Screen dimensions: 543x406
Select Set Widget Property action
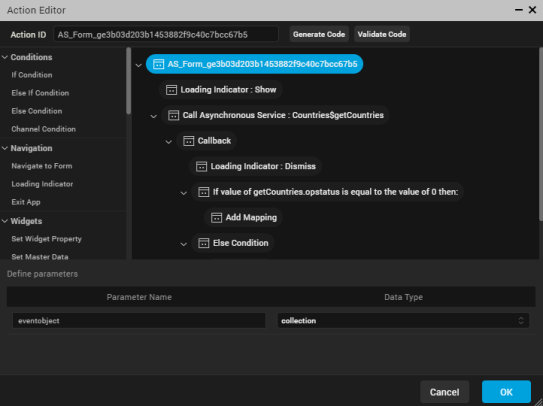pos(46,239)
